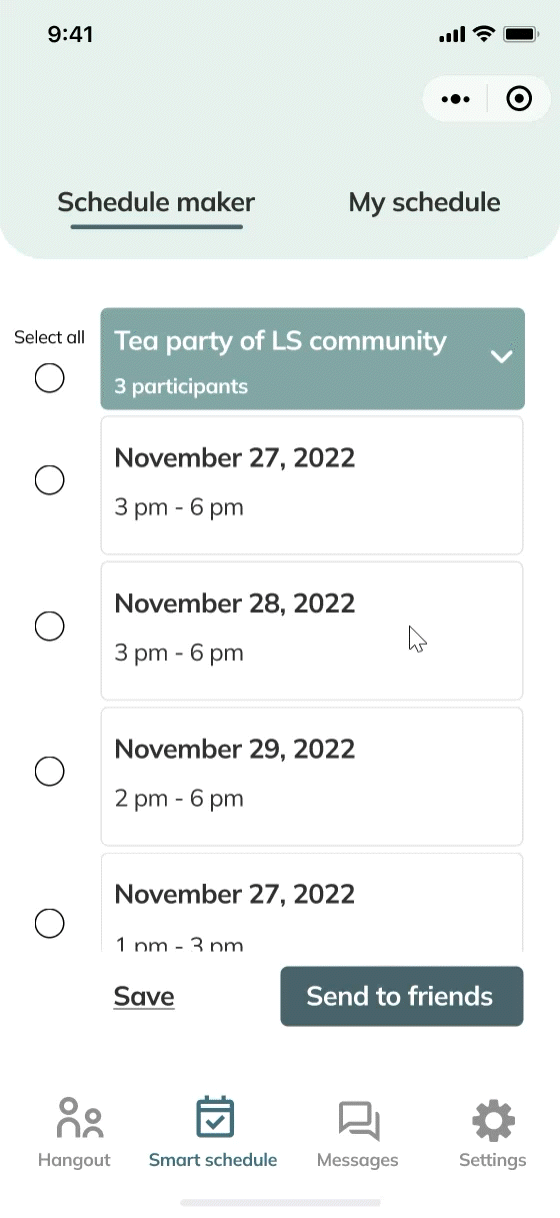
Task: Open the November 29, 2 pm - 6 pm card
Action: point(312,776)
